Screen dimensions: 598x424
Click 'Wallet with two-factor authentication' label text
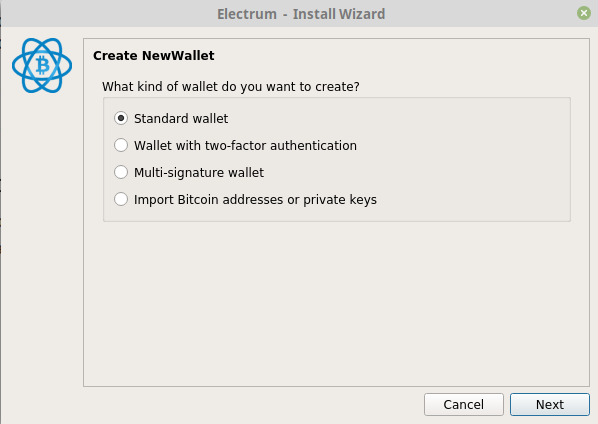(x=245, y=146)
